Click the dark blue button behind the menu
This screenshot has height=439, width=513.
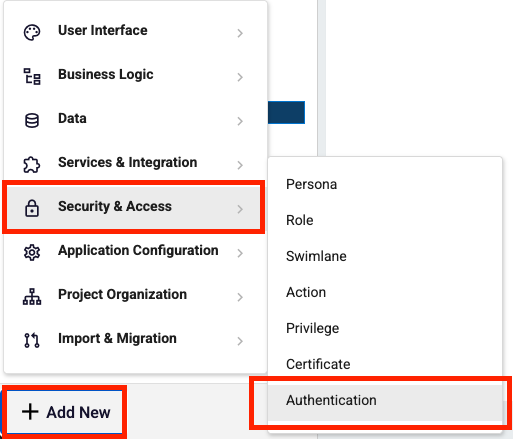(286, 112)
